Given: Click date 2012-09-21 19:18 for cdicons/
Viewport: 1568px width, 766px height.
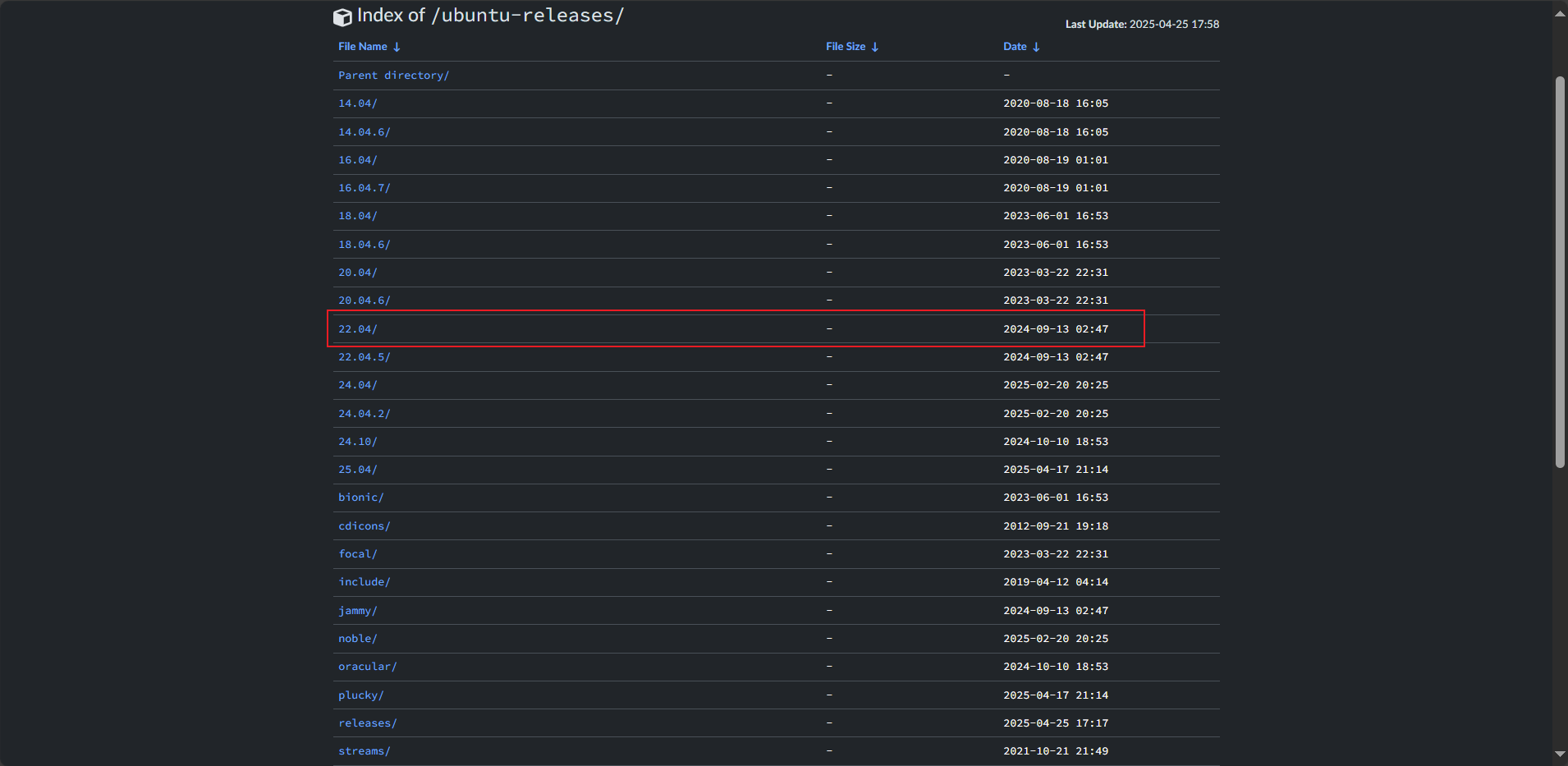Looking at the screenshot, I should 1056,526.
